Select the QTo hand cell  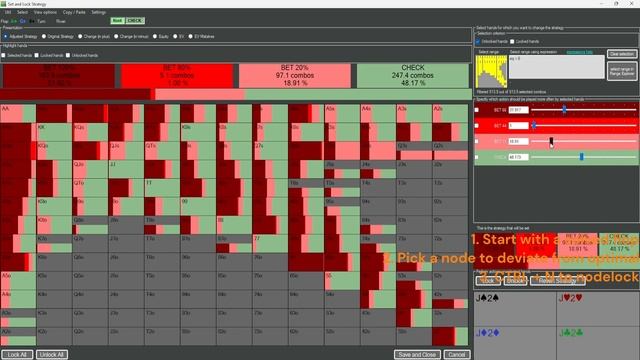pyautogui.click(x=90, y=188)
